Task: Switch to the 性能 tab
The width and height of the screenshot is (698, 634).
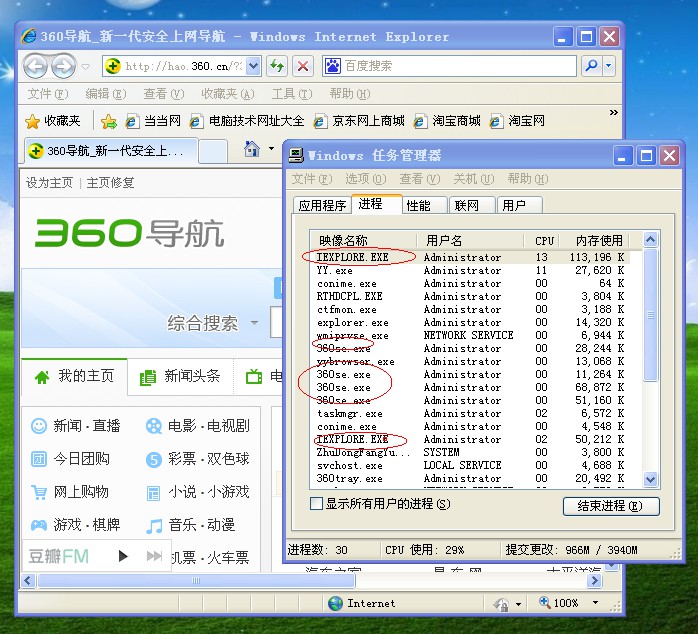Action: (418, 205)
